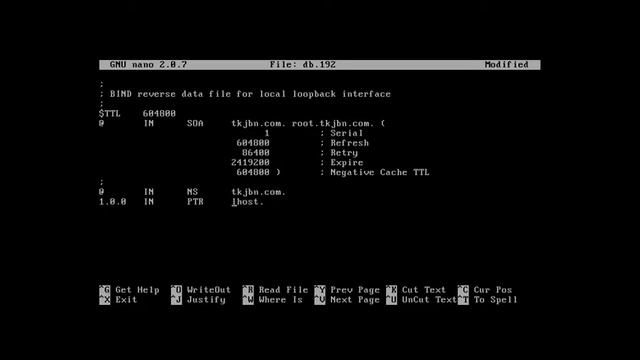
Task: Click the 604800 value after $TTL
Action: [x=159, y=113]
